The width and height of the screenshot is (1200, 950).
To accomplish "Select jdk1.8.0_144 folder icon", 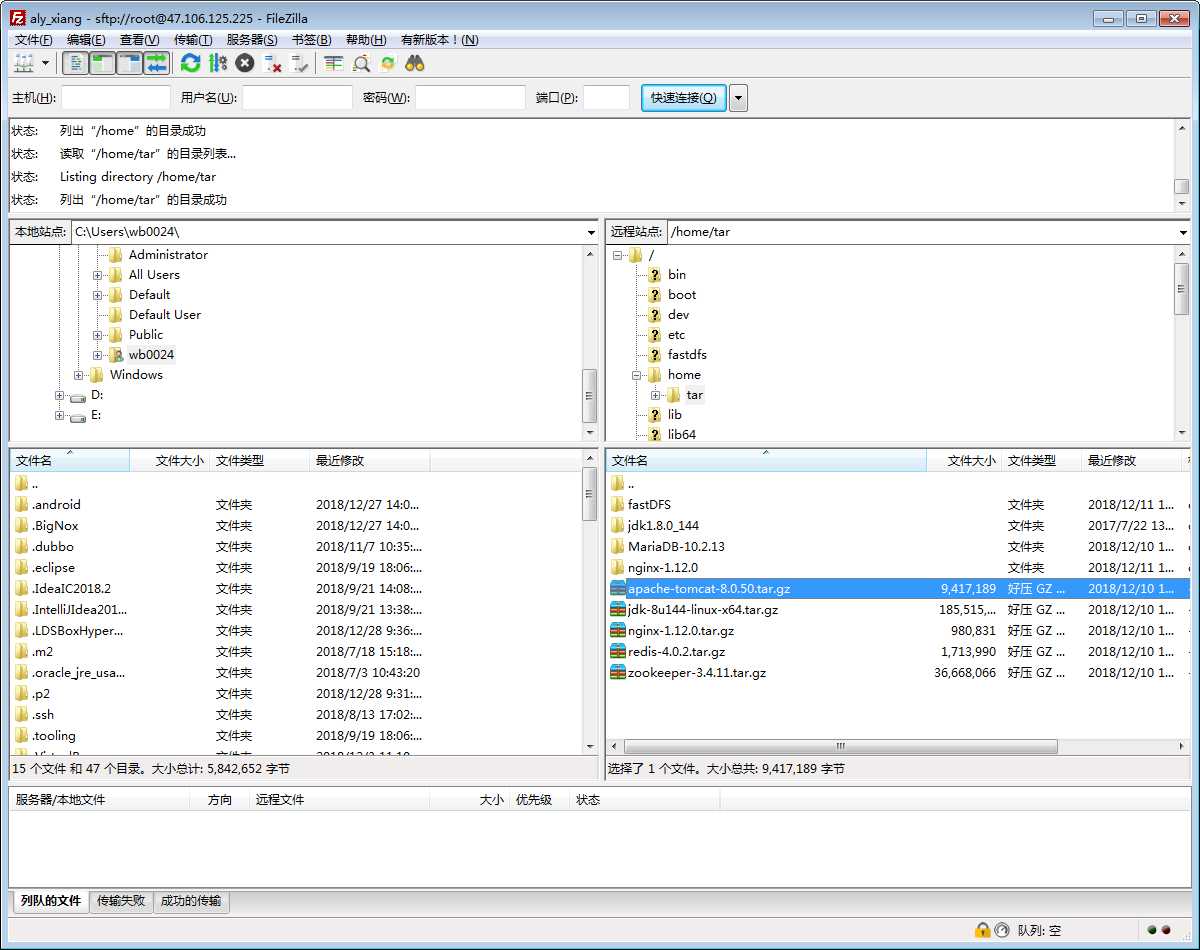I will [618, 526].
